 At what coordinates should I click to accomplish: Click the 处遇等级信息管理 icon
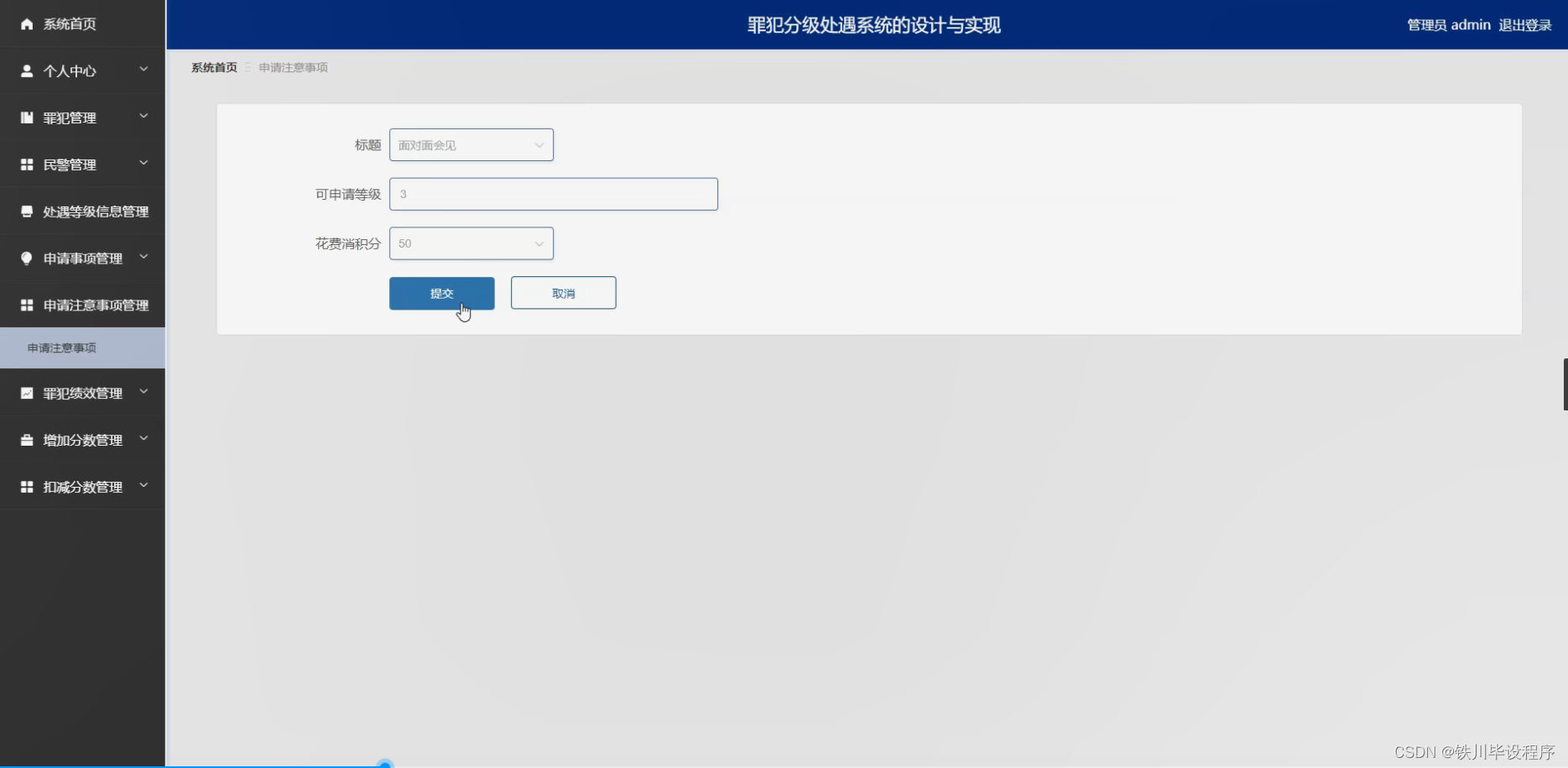[25, 211]
